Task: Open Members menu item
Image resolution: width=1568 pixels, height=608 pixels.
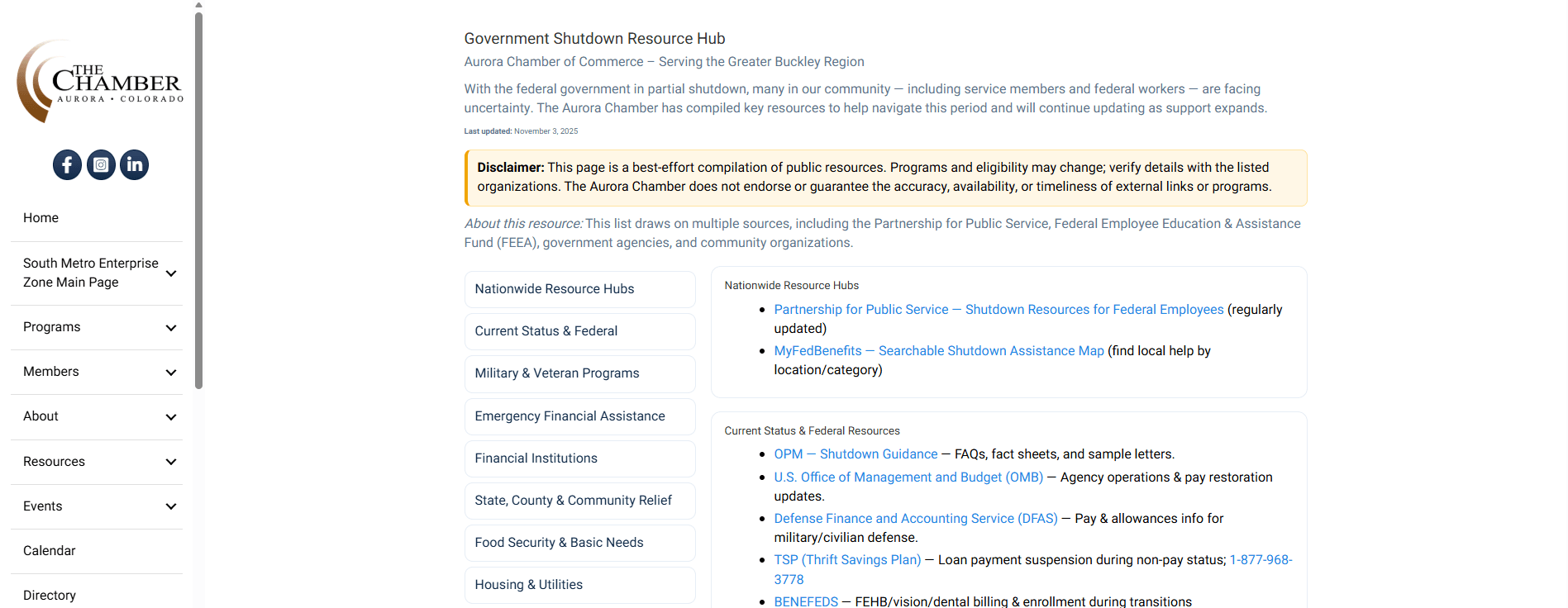Action: (x=51, y=372)
